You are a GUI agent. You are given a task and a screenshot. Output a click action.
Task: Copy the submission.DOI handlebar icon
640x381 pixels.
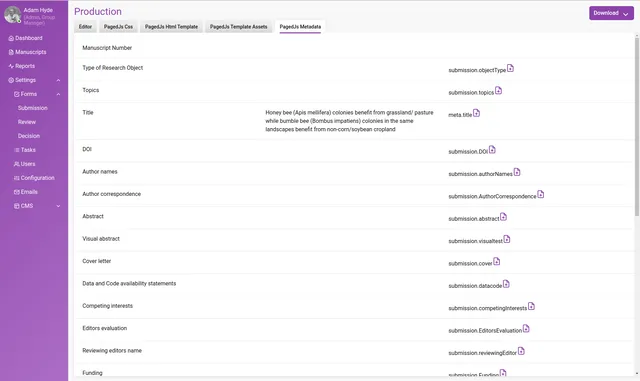[x=492, y=150]
